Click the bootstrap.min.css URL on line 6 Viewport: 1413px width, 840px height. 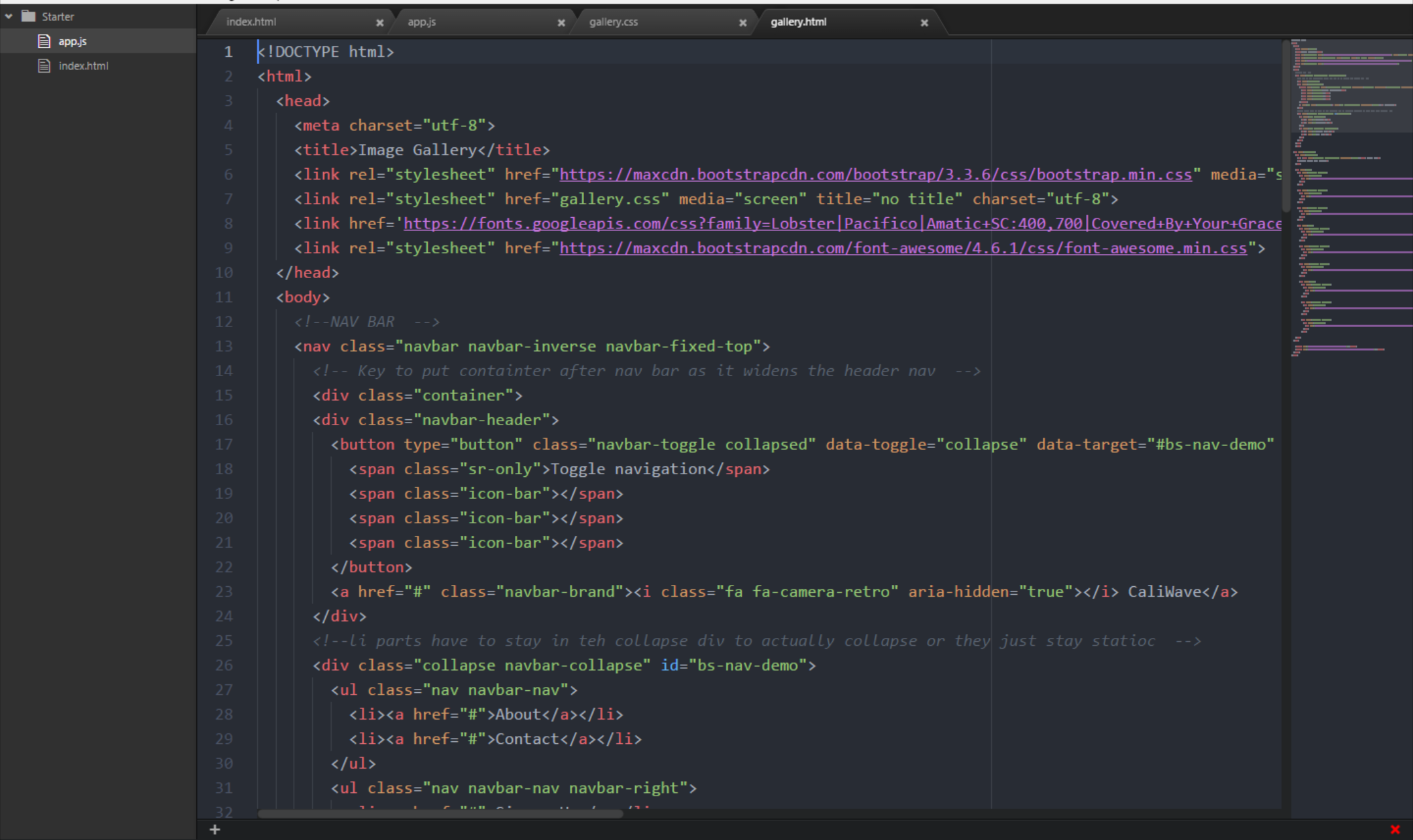[875, 175]
